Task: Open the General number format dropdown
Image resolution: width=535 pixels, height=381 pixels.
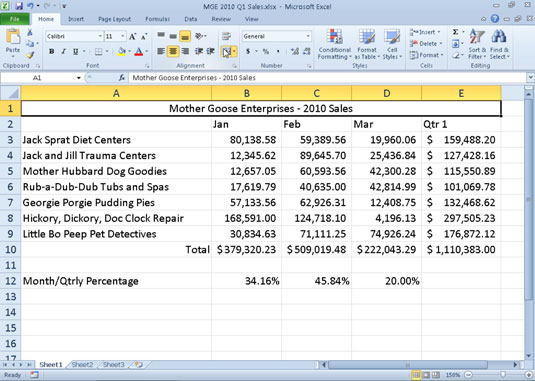Action: pyautogui.click(x=308, y=36)
